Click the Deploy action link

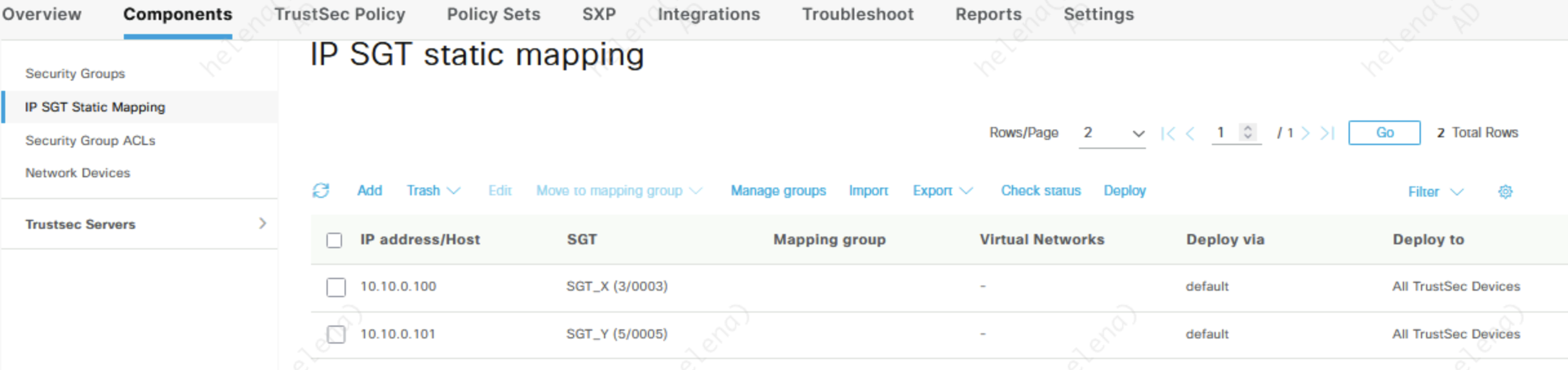tap(1124, 191)
